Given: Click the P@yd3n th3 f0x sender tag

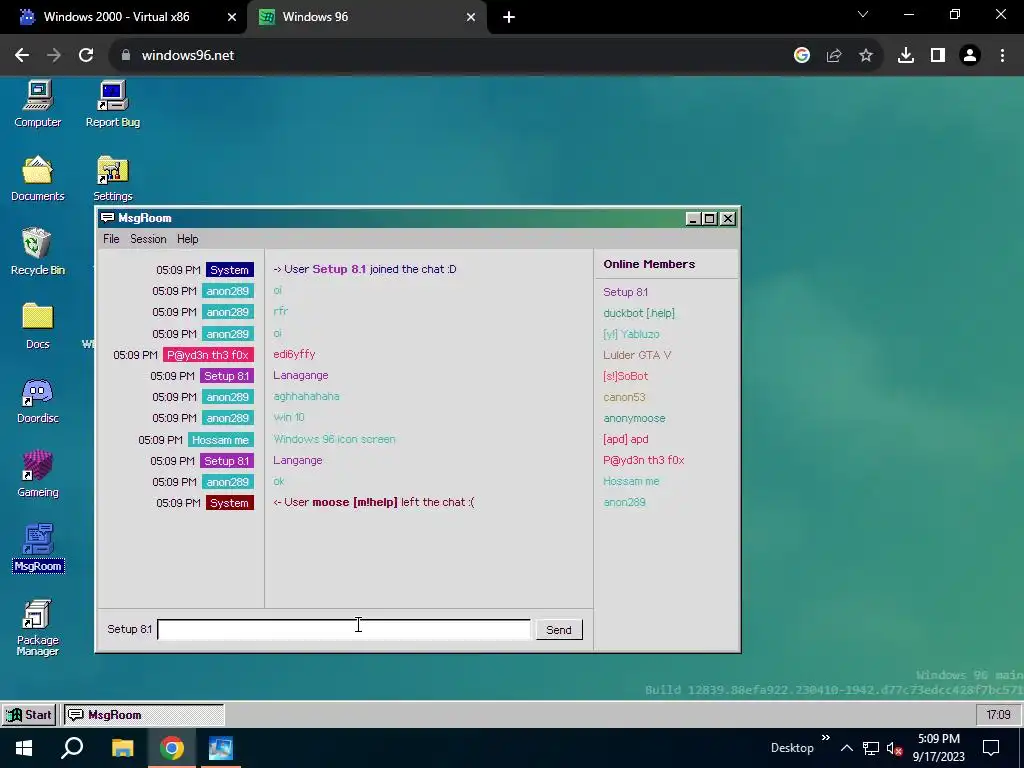Looking at the screenshot, I should point(208,355).
